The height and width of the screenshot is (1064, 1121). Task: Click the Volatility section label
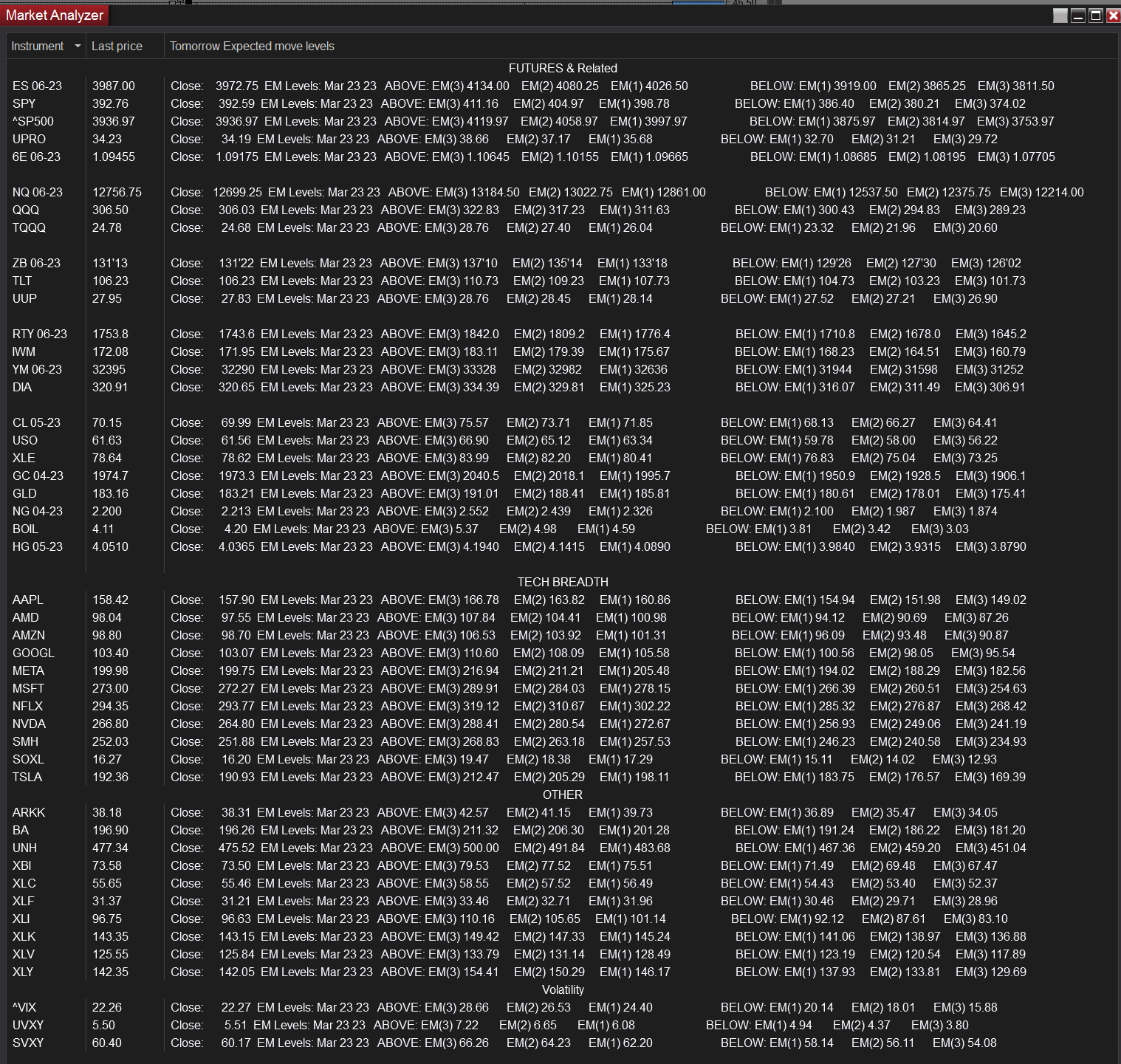[x=563, y=989]
